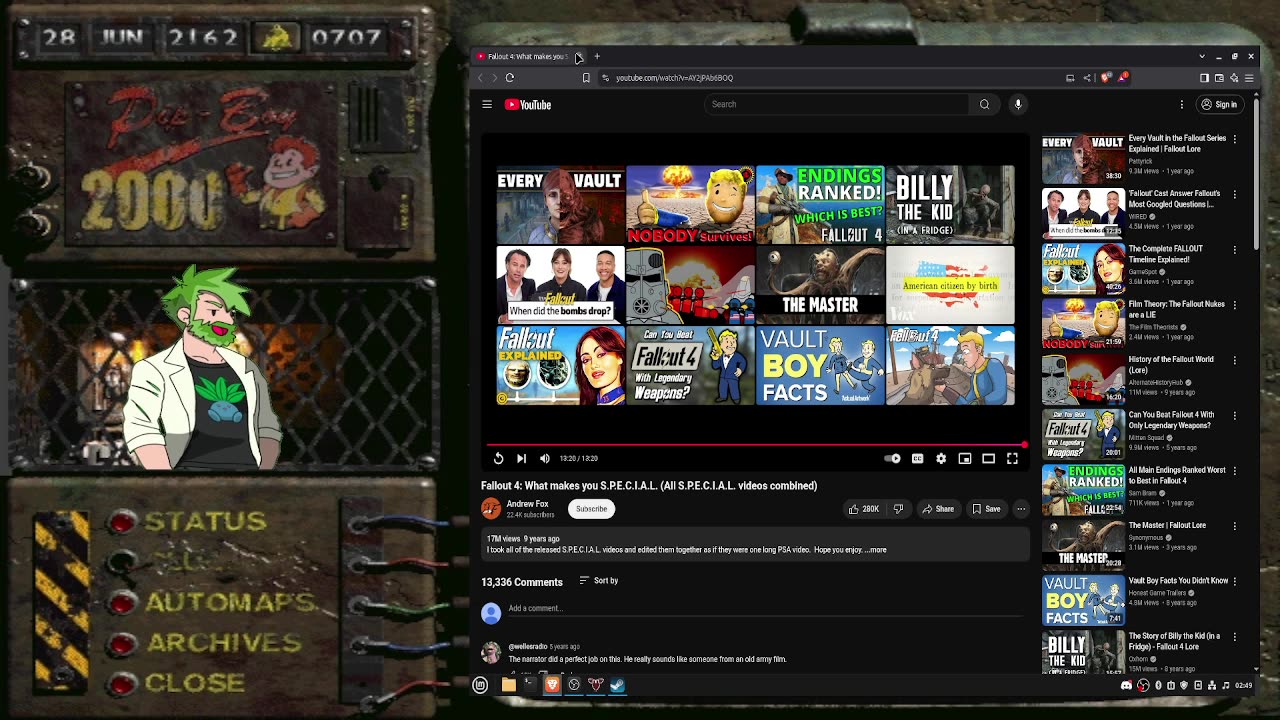This screenshot has width=1280, height=720.
Task: Open options for Vault Boy Facts video
Action: [1235, 581]
